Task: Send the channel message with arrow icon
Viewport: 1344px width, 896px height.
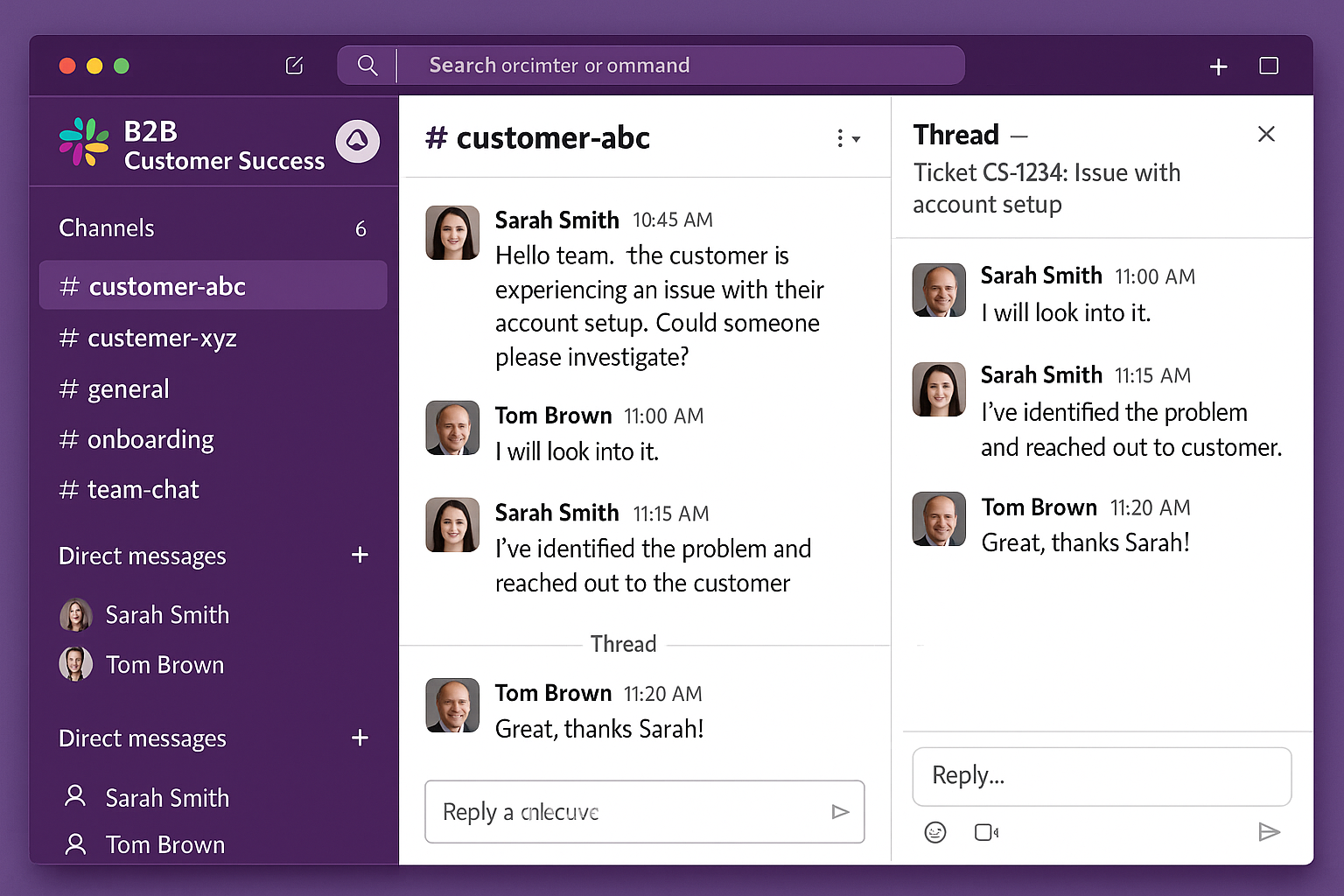Action: tap(840, 812)
